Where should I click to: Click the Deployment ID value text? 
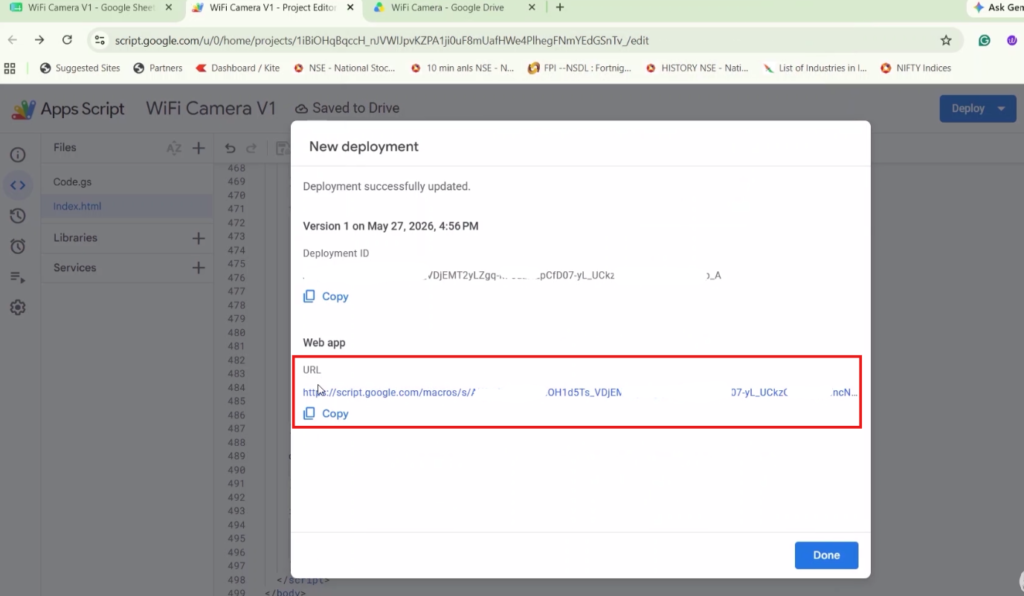(512, 275)
